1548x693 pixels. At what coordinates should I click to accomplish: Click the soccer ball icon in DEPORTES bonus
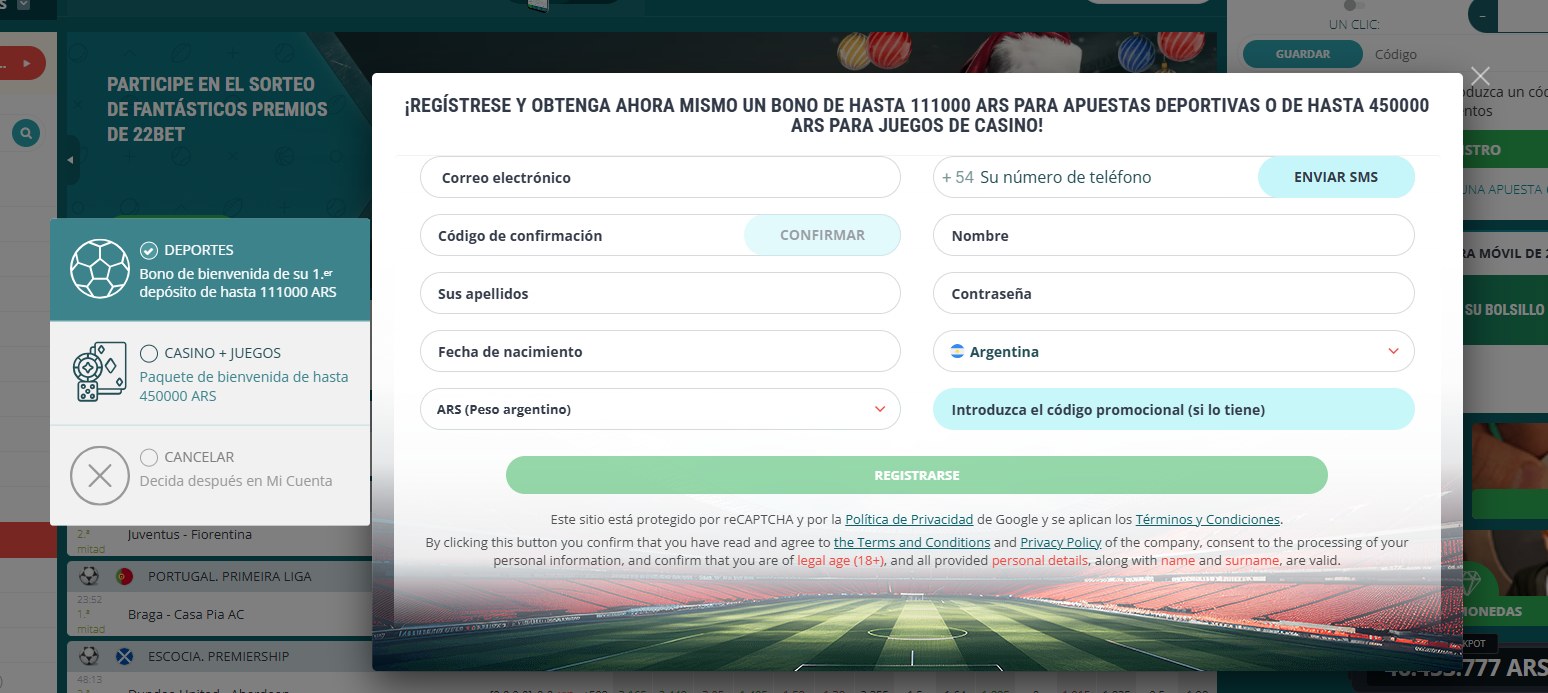pyautogui.click(x=100, y=268)
